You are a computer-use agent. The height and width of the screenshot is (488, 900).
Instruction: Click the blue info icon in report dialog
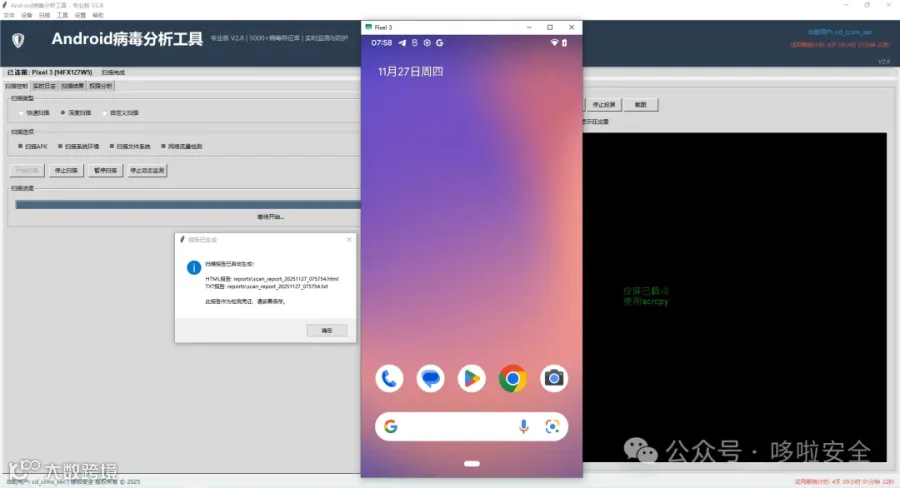click(194, 268)
